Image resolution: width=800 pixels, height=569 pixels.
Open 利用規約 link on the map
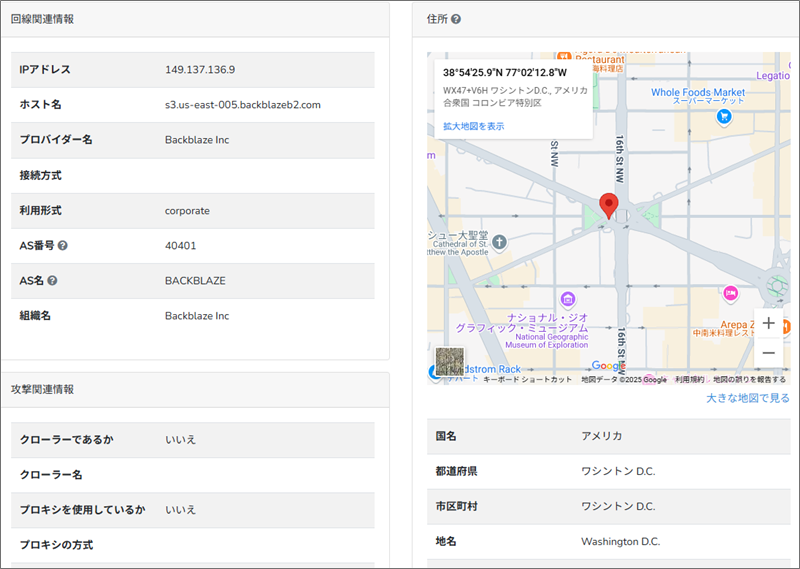tap(690, 379)
